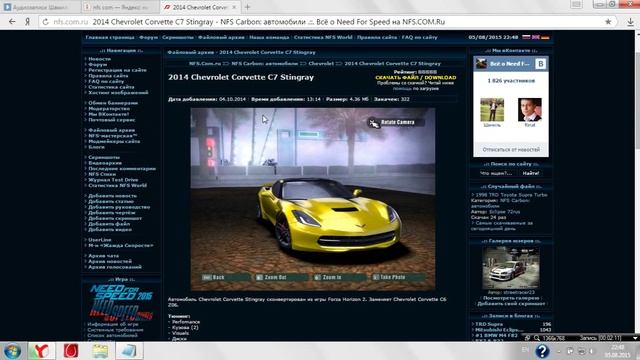The width and height of the screenshot is (640, 360).
Task: Open the Windows Start button
Action: [x=12, y=351]
